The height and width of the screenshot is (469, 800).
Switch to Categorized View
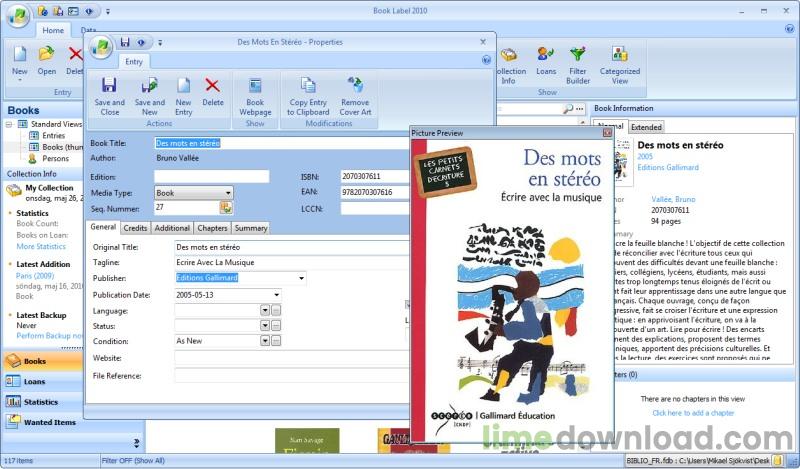click(x=619, y=65)
